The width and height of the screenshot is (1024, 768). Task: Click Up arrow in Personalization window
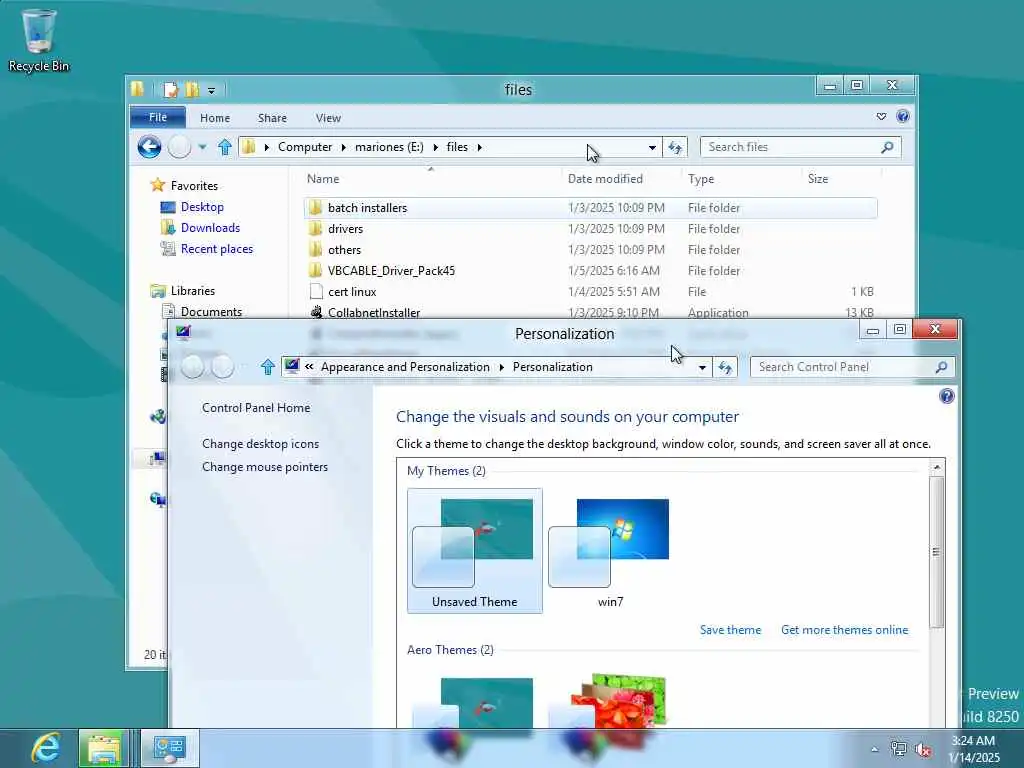(x=267, y=367)
